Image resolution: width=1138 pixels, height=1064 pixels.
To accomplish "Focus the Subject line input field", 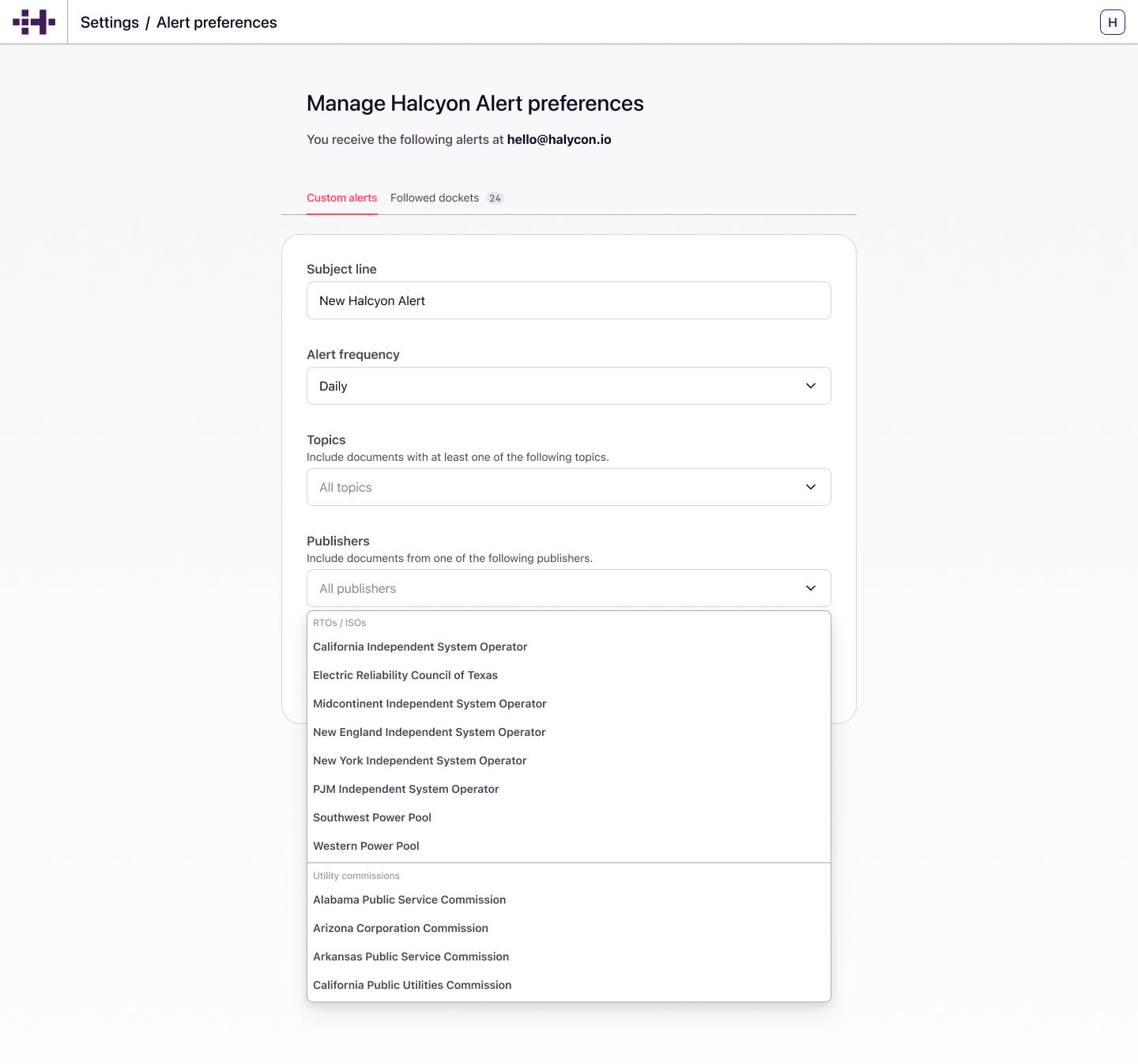I will coord(569,300).
